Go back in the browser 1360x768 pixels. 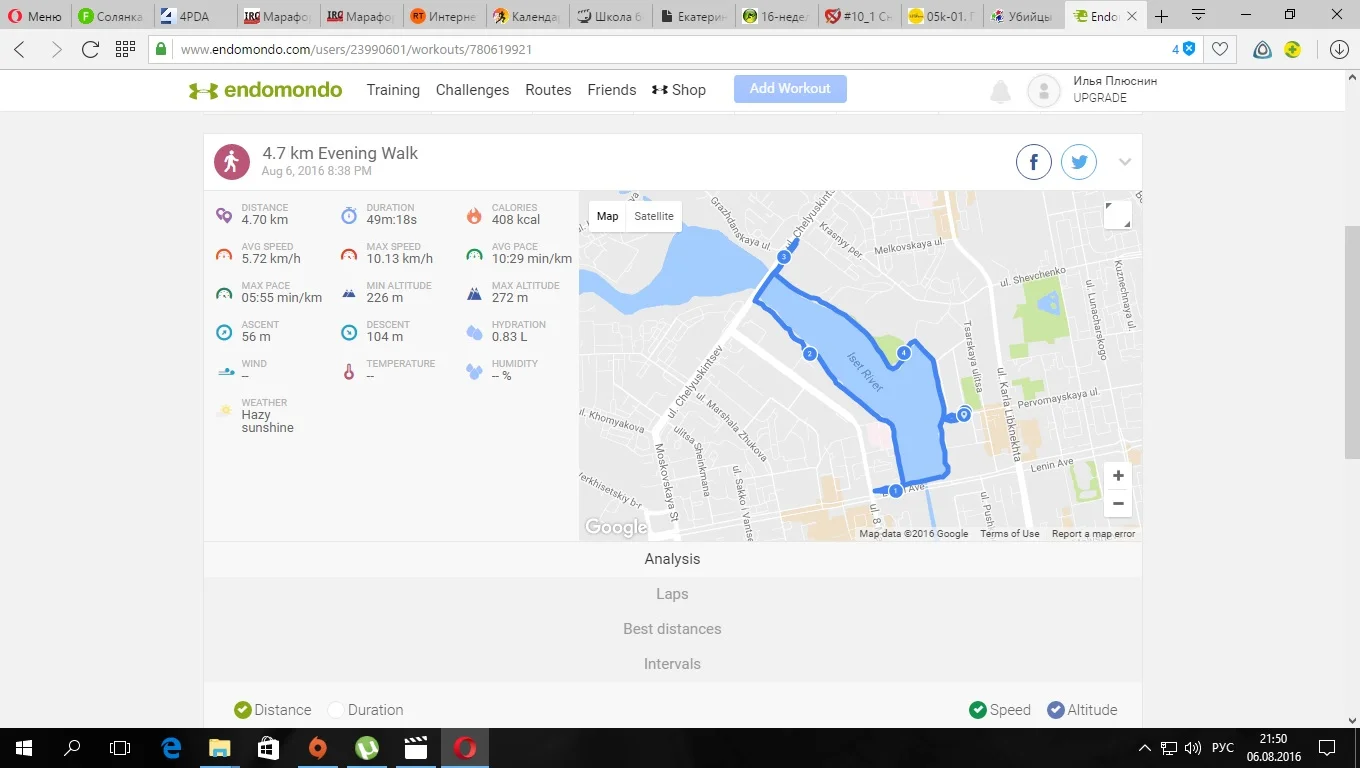click(20, 49)
